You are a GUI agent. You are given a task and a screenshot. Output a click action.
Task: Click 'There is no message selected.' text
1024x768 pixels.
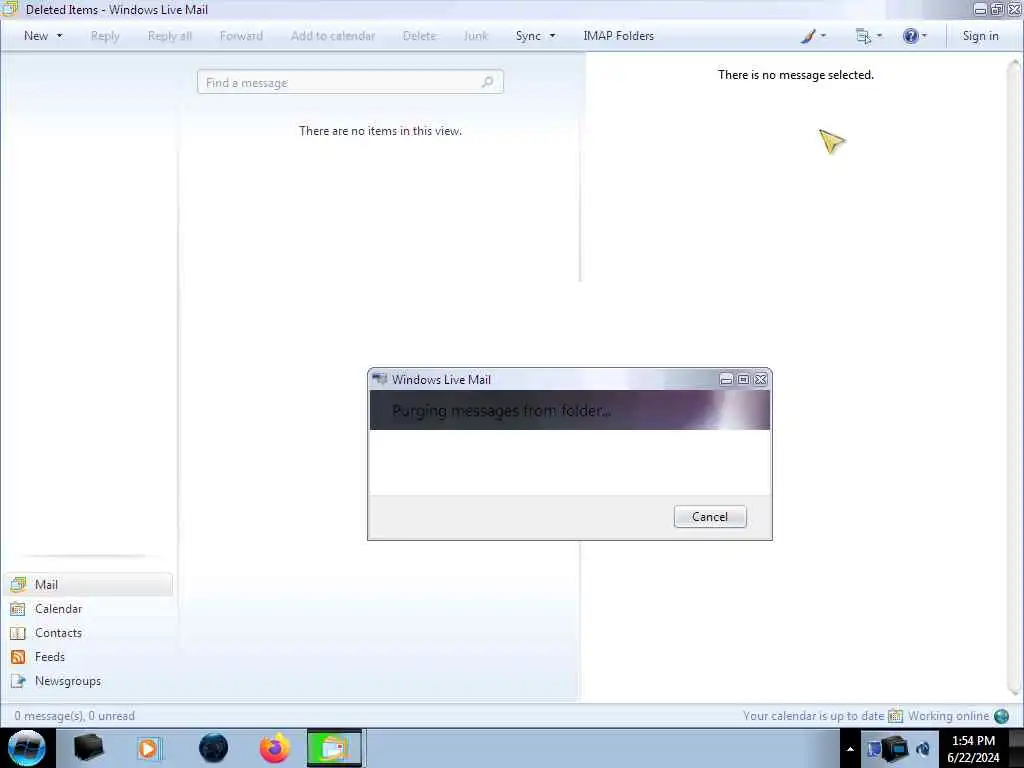pyautogui.click(x=795, y=75)
